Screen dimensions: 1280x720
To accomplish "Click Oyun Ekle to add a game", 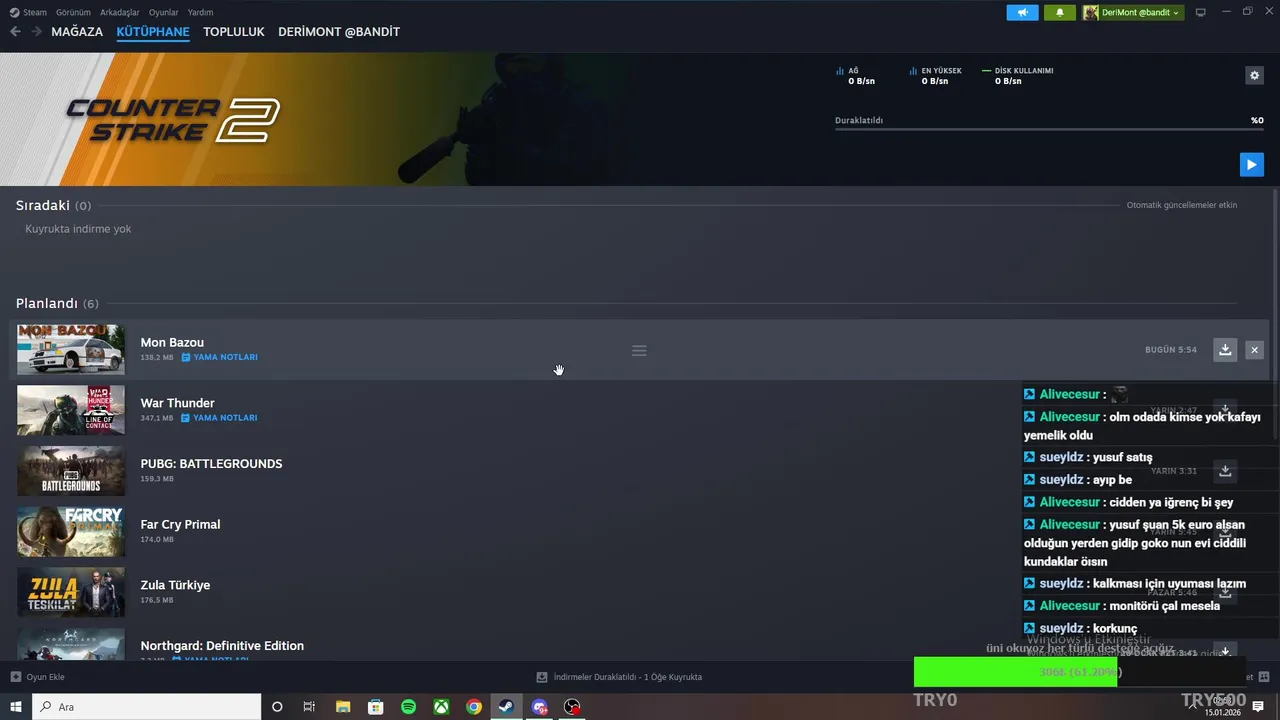I will click(x=38, y=677).
